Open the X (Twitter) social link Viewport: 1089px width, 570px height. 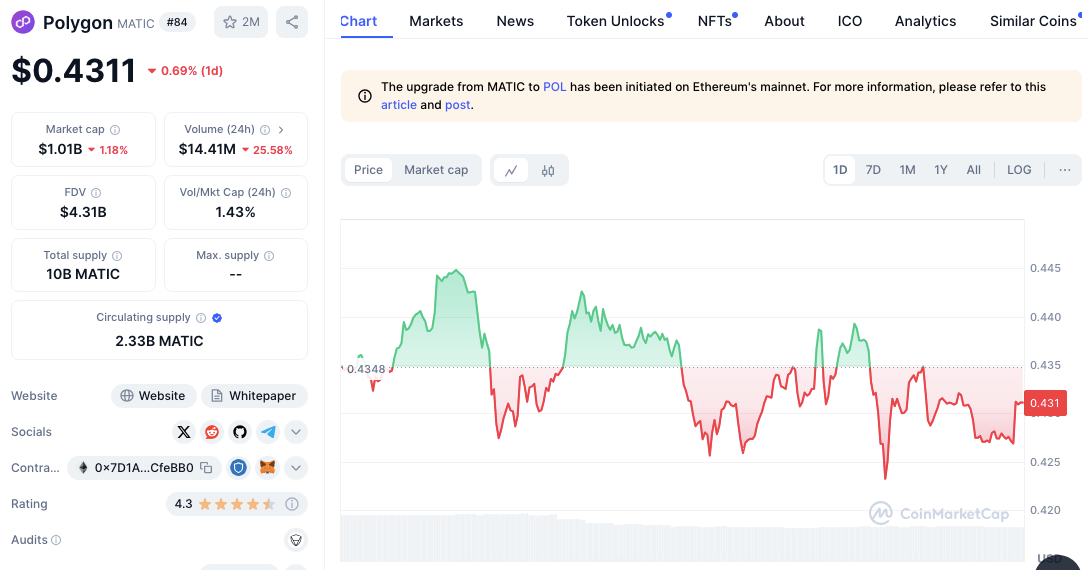(x=183, y=432)
